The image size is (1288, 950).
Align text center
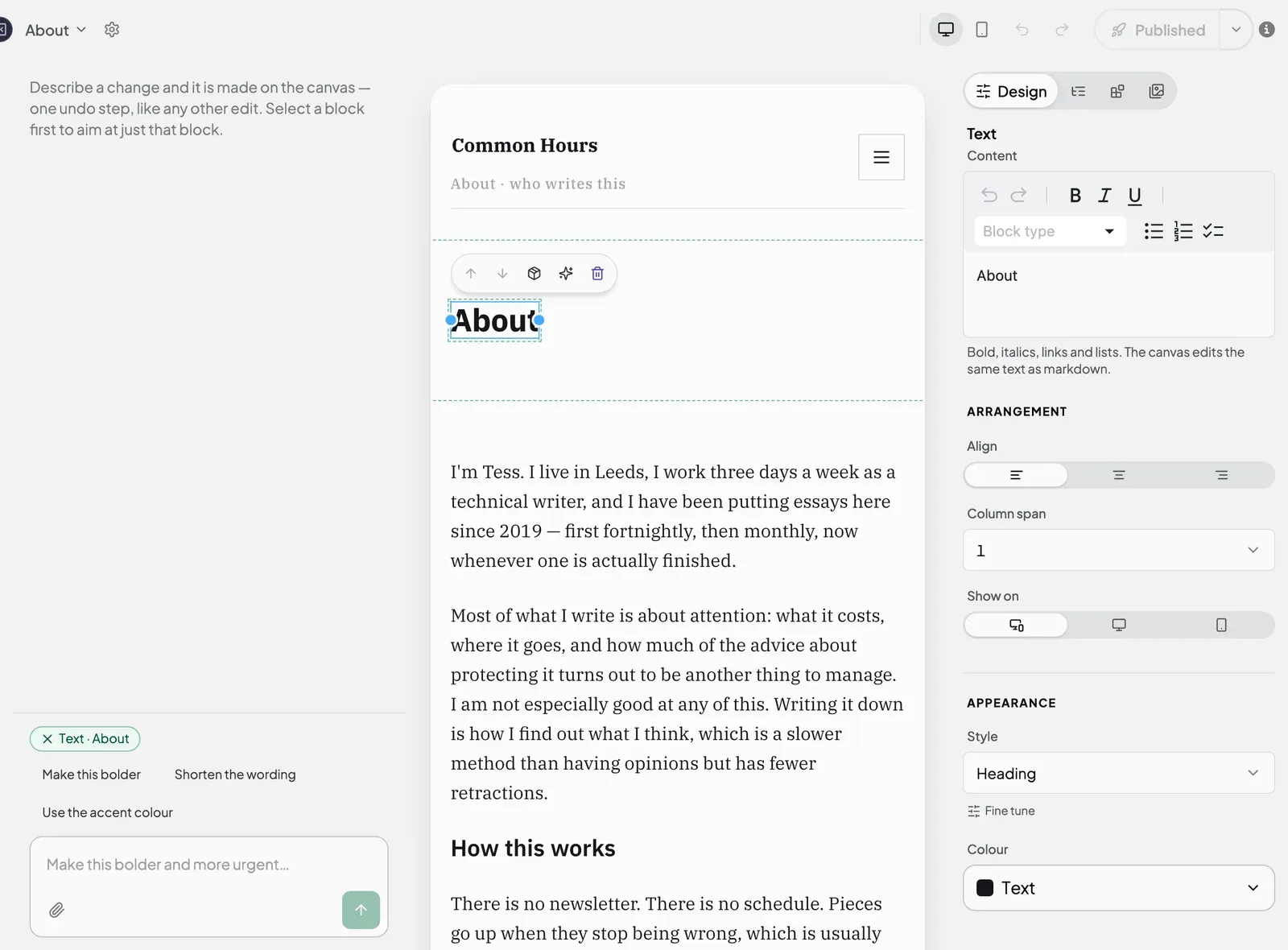click(1119, 475)
